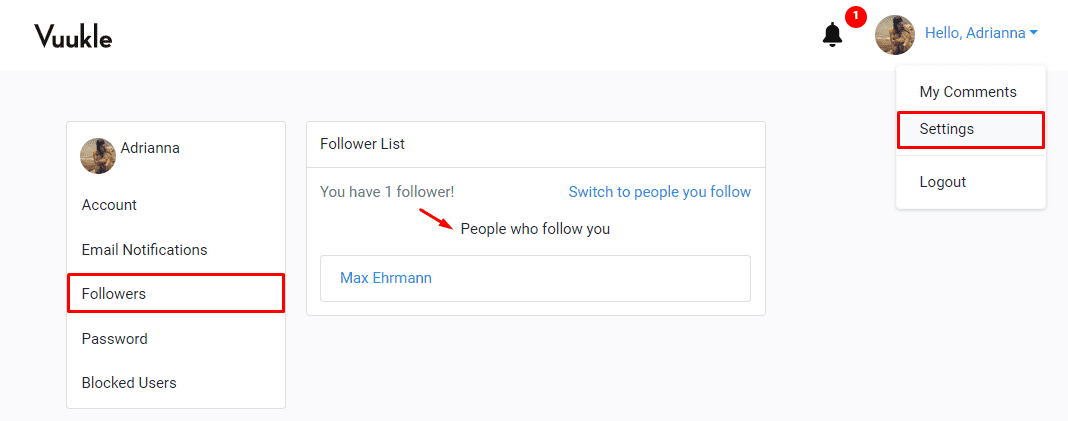Click the Vuukle logo
Viewport: 1068px width, 421px height.
click(73, 36)
